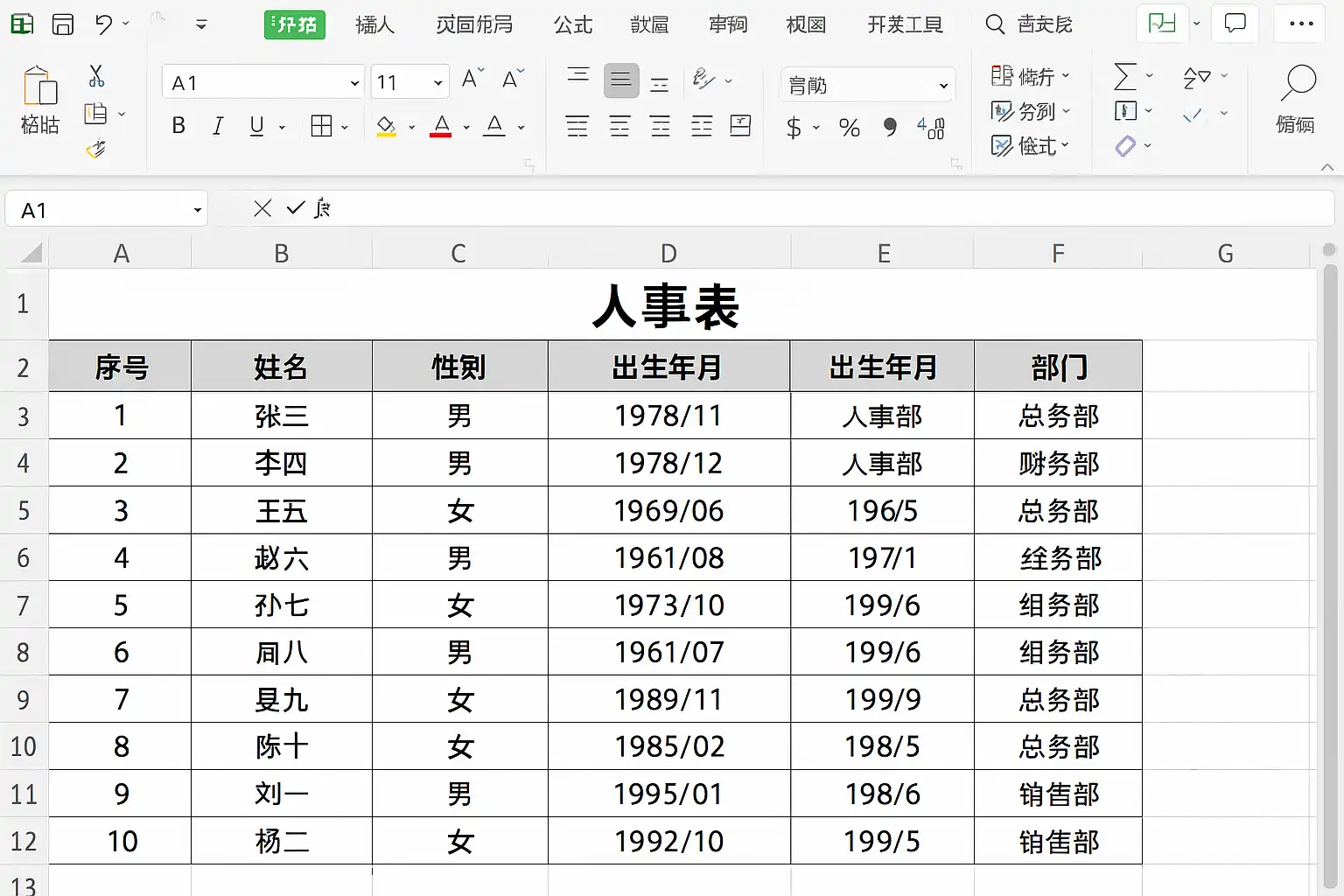This screenshot has height=896, width=1344.
Task: Click the red font color swatch
Action: 441,127
